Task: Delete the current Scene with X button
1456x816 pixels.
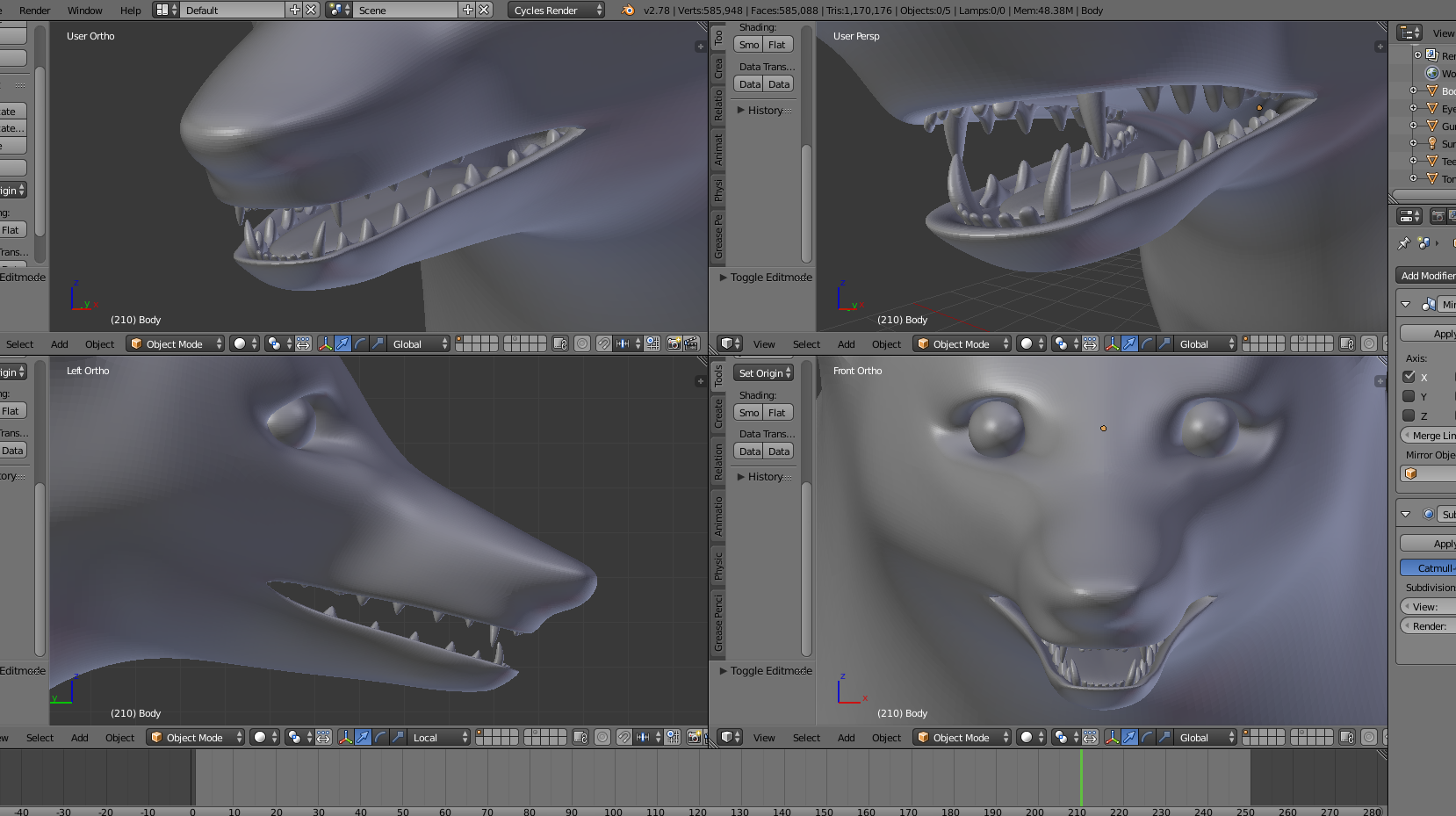Action: (x=484, y=11)
